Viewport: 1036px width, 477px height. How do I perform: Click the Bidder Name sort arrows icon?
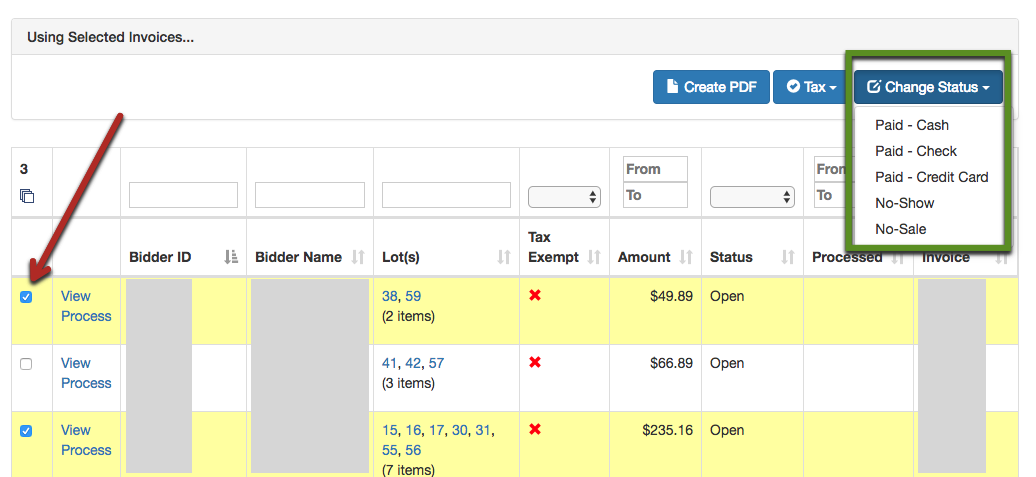359,258
